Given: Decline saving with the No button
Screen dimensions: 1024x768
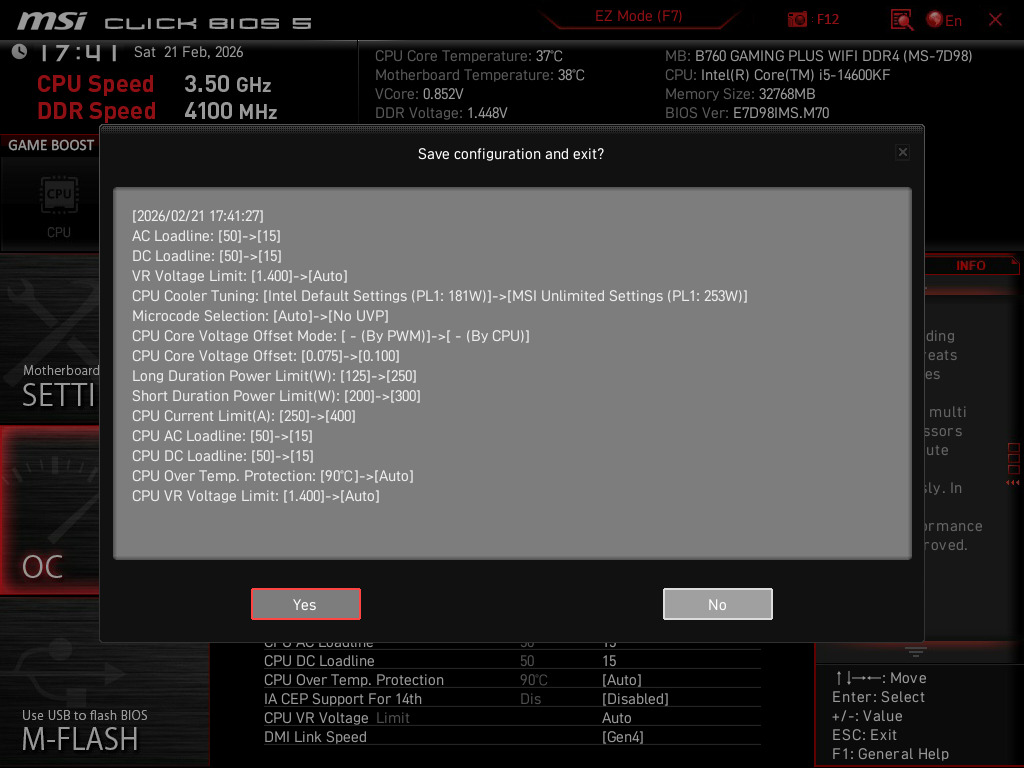Looking at the screenshot, I should (x=718, y=604).
